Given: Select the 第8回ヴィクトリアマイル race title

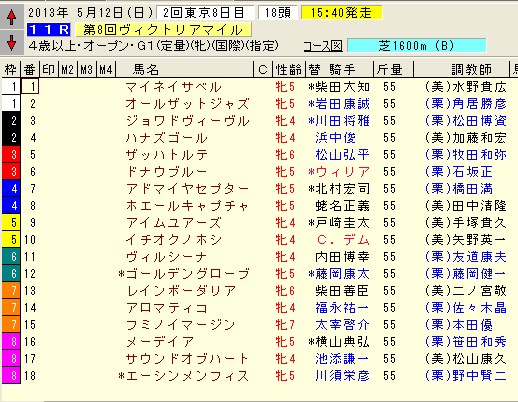Looking at the screenshot, I should (x=163, y=30).
